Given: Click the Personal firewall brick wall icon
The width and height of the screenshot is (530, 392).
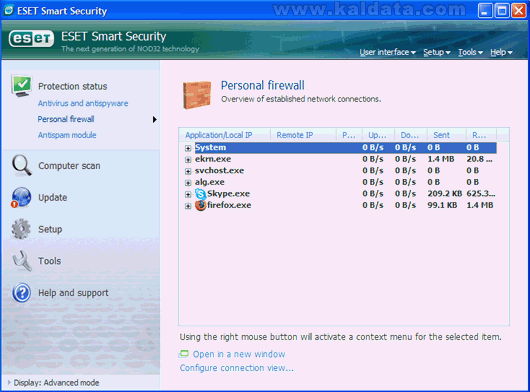Looking at the screenshot, I should click(x=197, y=95).
